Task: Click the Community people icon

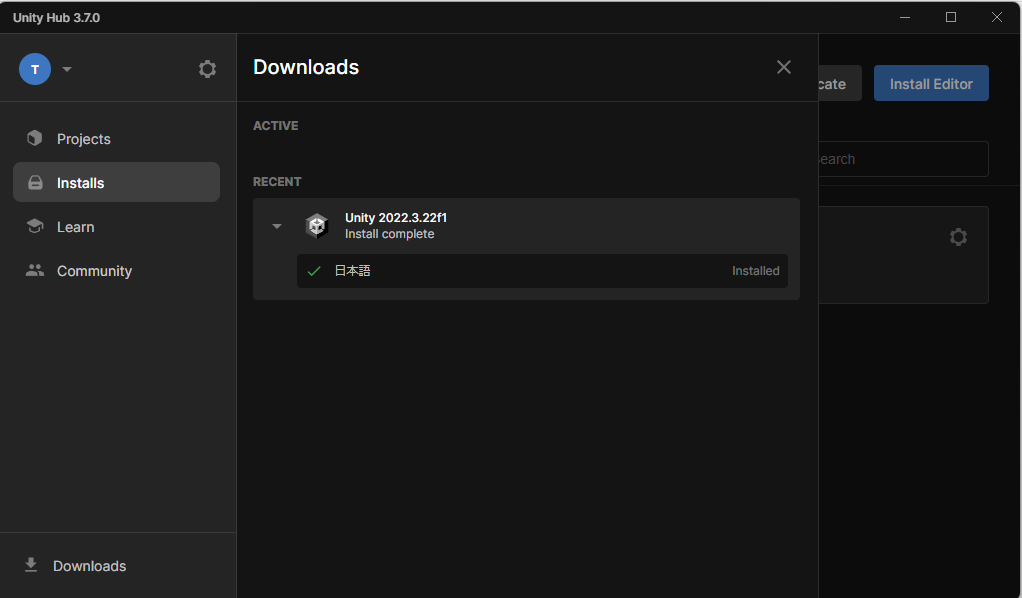Action: coord(35,270)
